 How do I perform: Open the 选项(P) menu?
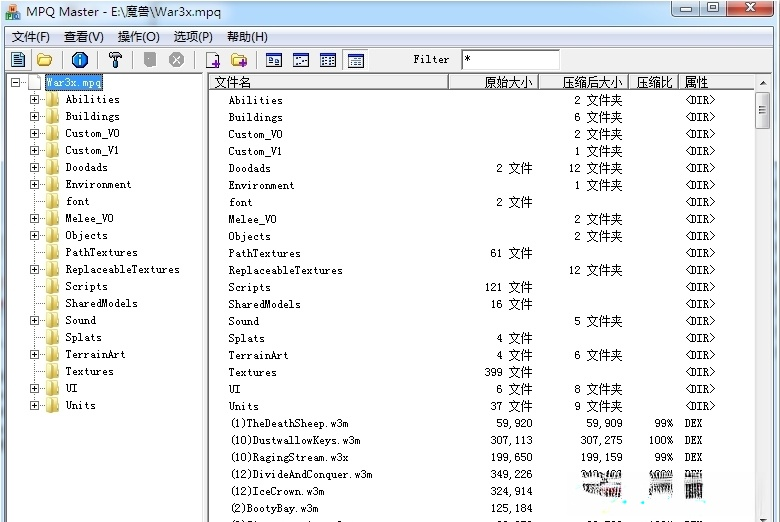pyautogui.click(x=193, y=37)
